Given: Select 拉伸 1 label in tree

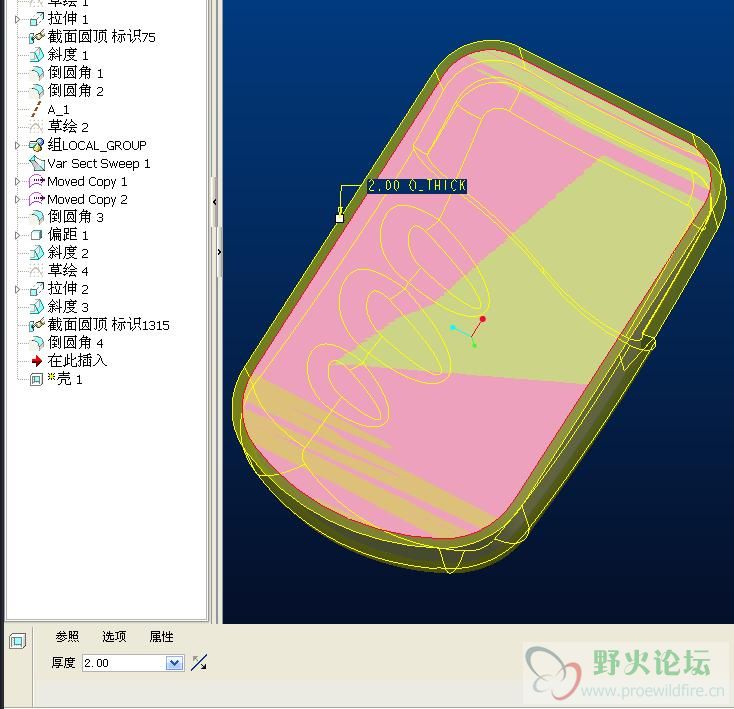Looking at the screenshot, I should click(68, 19).
